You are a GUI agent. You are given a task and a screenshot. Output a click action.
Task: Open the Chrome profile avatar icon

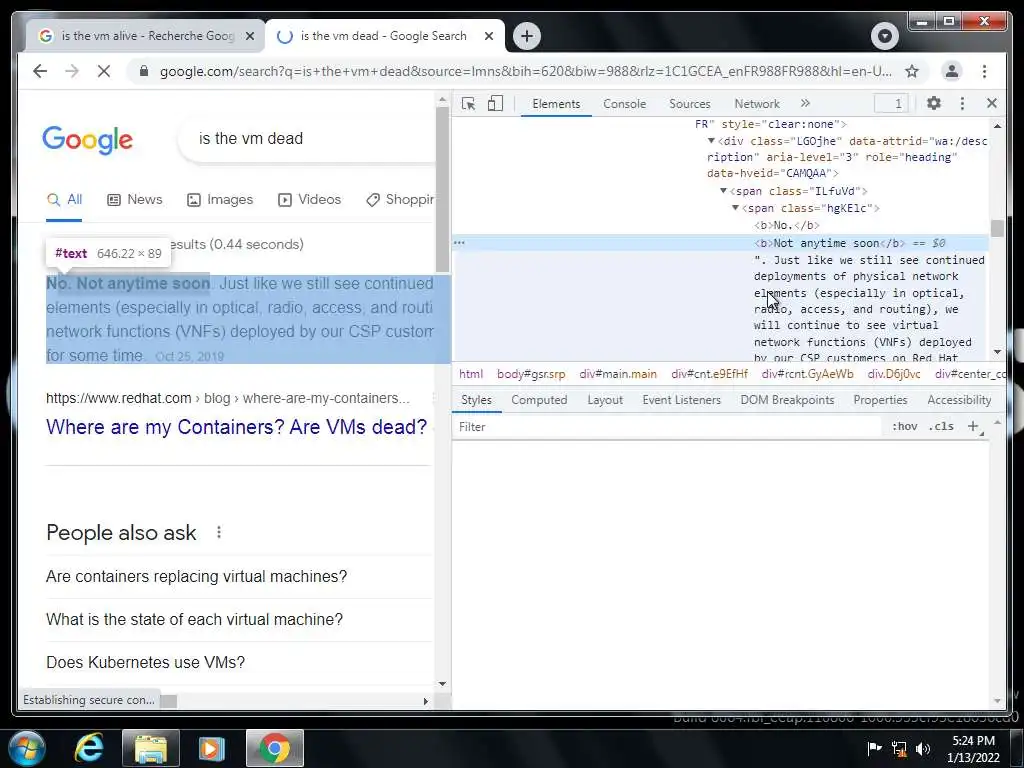pos(952,71)
